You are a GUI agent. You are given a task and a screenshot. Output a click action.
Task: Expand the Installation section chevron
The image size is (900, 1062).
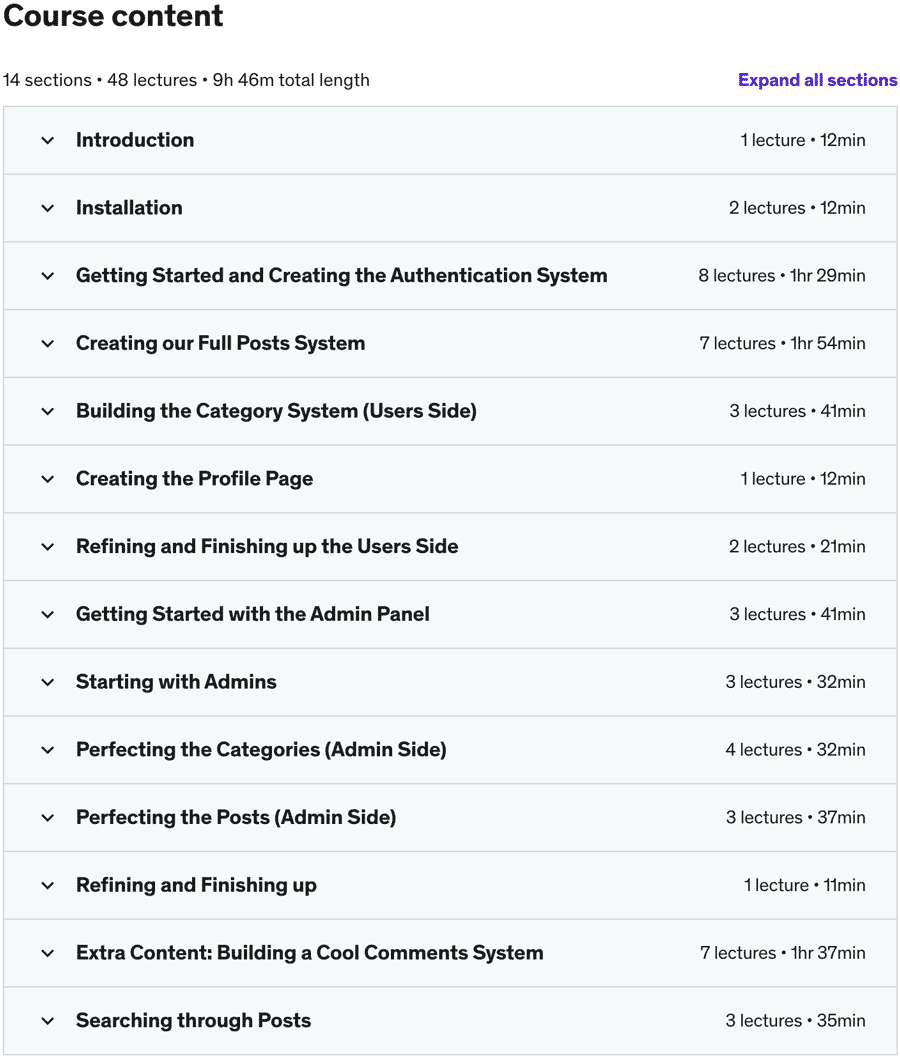click(x=47, y=209)
